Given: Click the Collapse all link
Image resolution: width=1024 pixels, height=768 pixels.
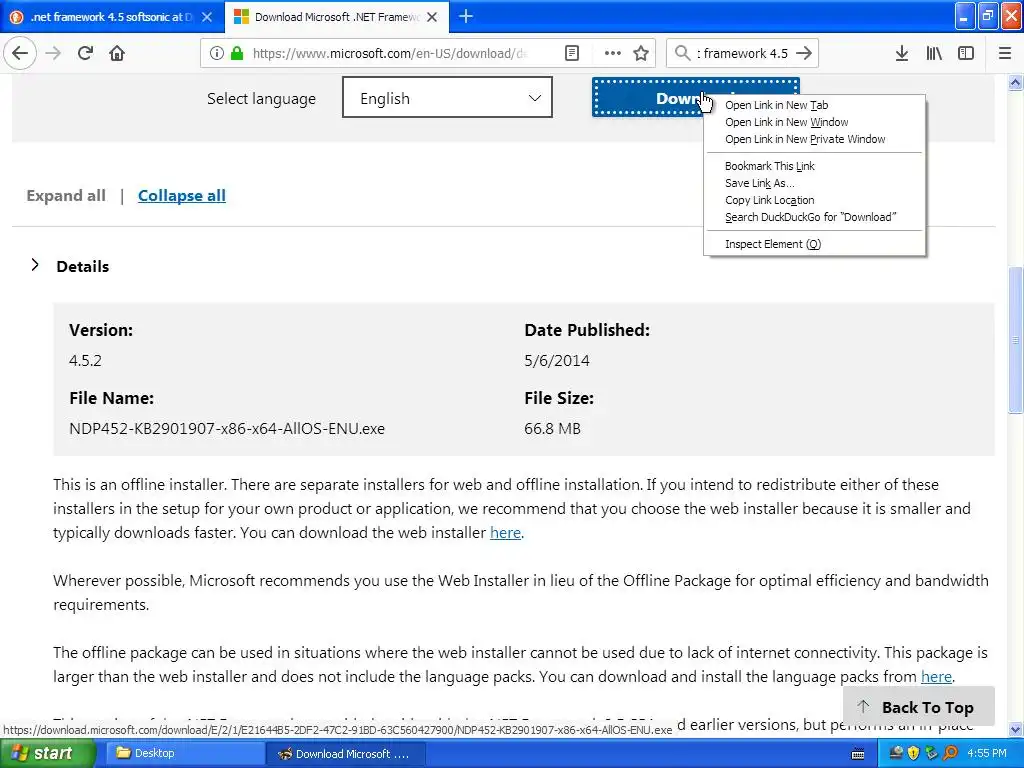Looking at the screenshot, I should point(182,195).
